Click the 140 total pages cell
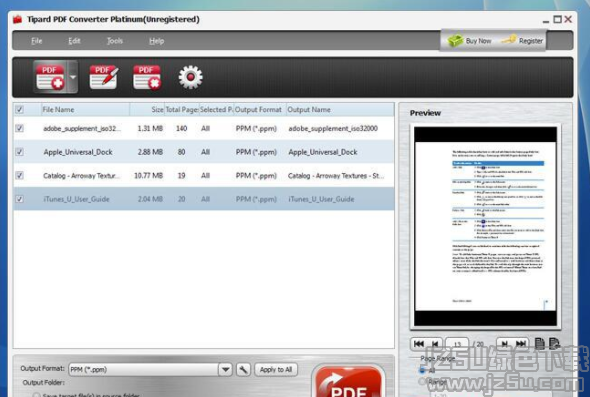 [181, 129]
